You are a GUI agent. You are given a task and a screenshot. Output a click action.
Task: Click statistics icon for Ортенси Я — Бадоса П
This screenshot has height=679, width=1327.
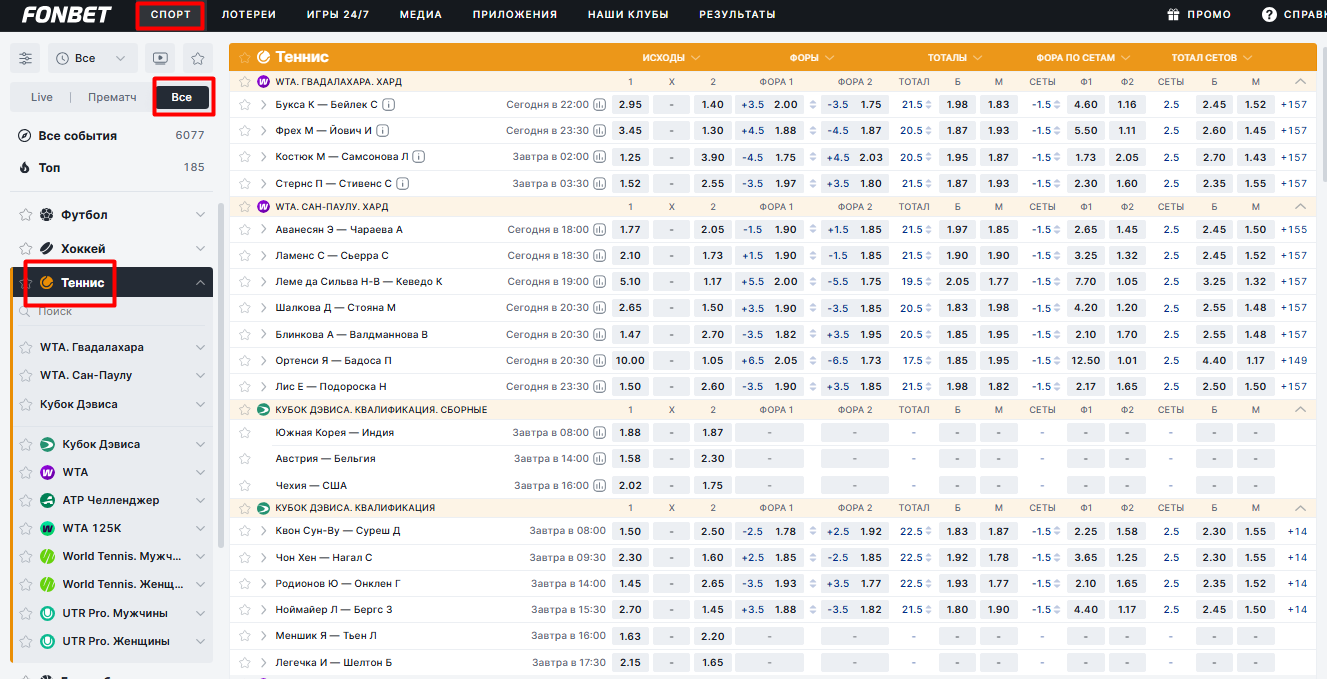[x=600, y=360]
